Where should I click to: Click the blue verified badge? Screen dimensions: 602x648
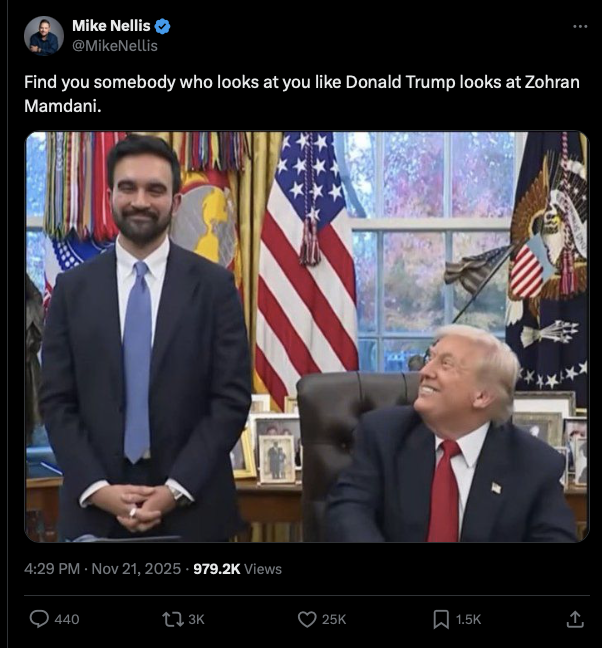point(162,26)
